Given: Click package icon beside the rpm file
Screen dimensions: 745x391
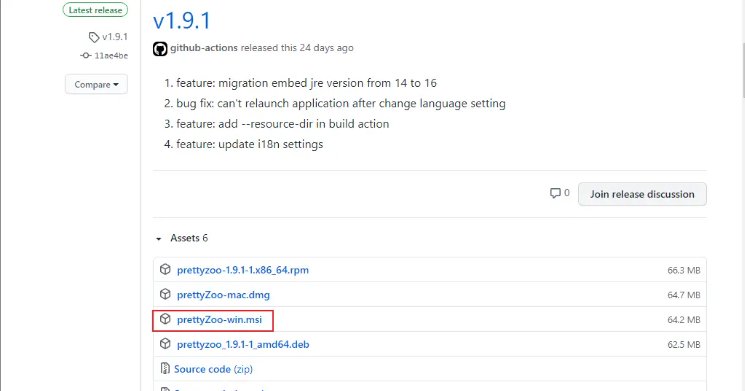Looking at the screenshot, I should click(165, 269).
